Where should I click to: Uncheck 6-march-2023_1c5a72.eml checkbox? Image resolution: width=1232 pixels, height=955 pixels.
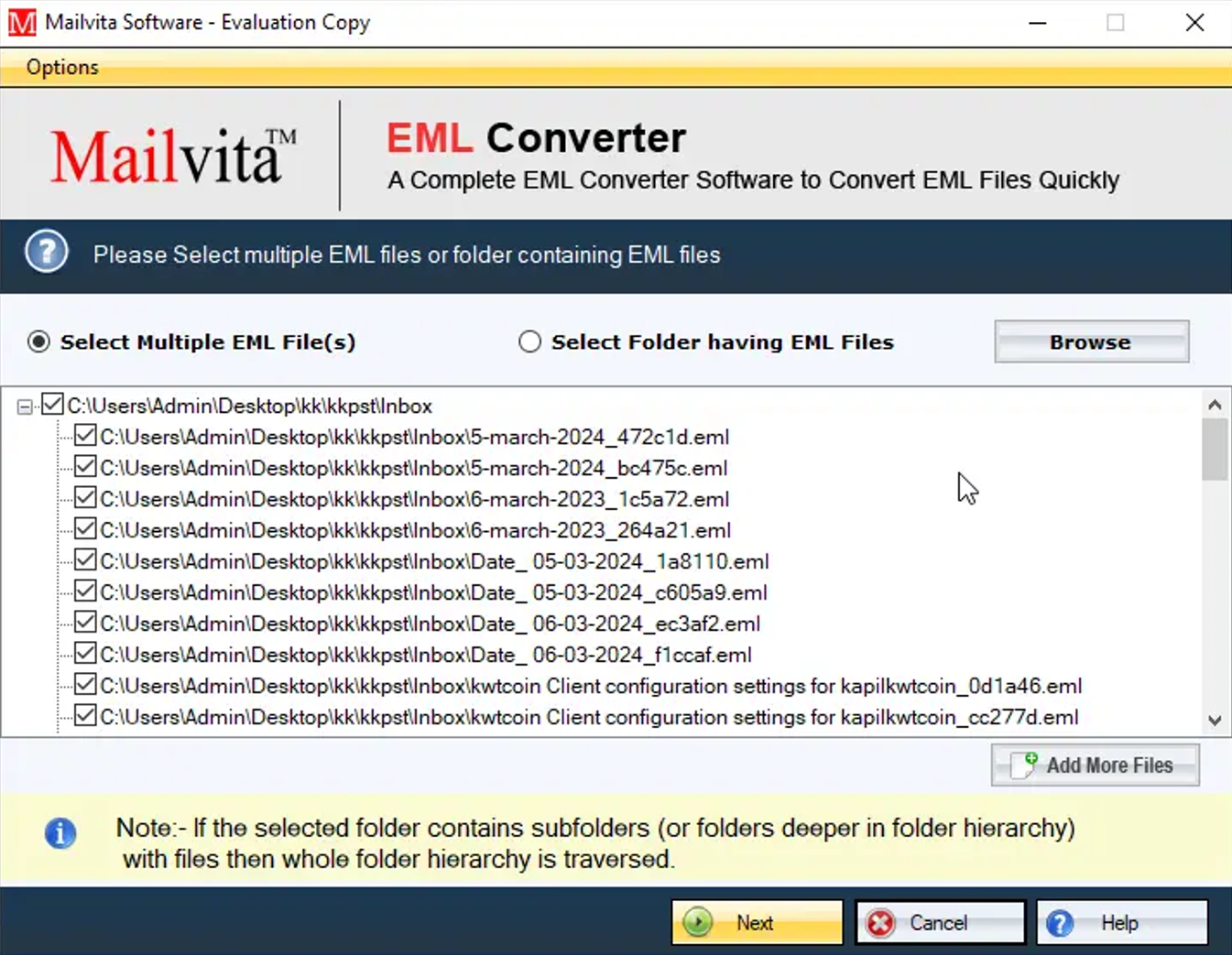pos(85,497)
